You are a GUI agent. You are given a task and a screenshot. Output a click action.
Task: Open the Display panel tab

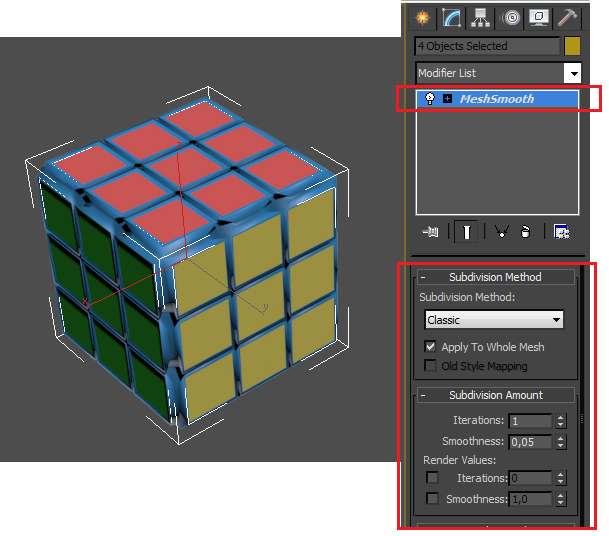click(x=538, y=18)
